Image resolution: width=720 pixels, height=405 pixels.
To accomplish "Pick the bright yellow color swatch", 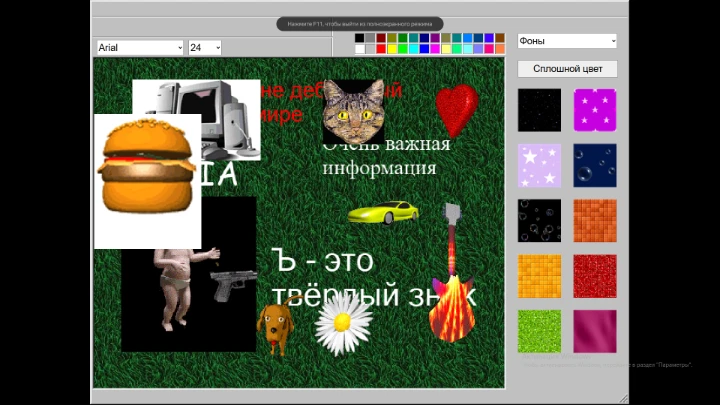I will [392, 49].
